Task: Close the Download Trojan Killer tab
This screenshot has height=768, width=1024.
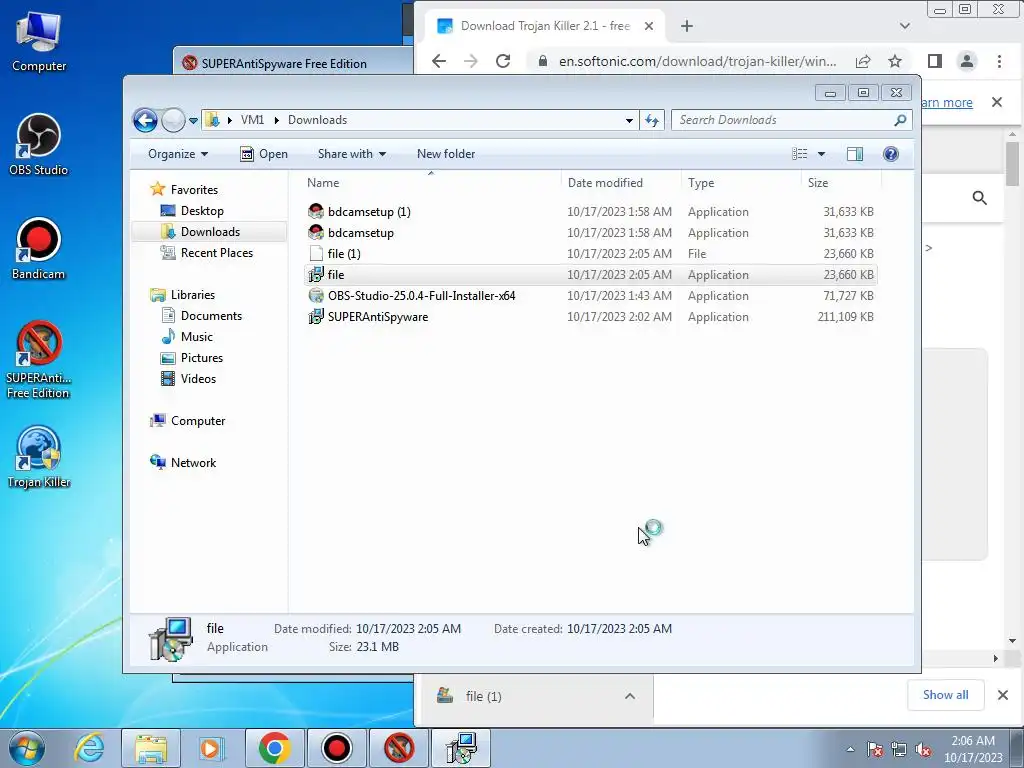Action: point(648,26)
